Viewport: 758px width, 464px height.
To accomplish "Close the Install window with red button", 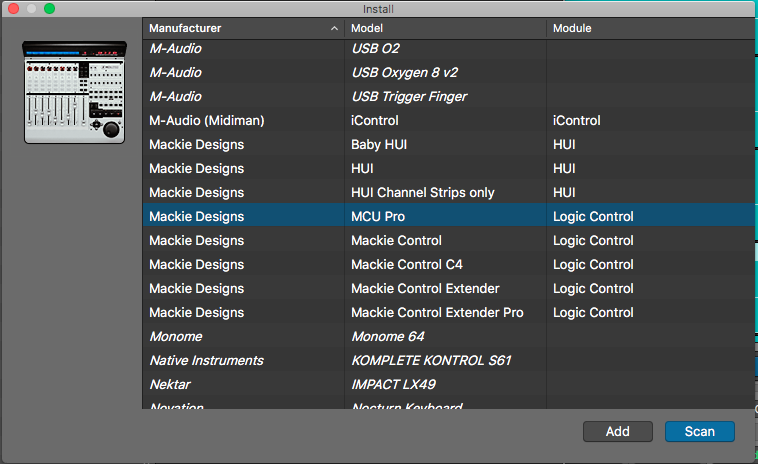I will click(x=14, y=9).
